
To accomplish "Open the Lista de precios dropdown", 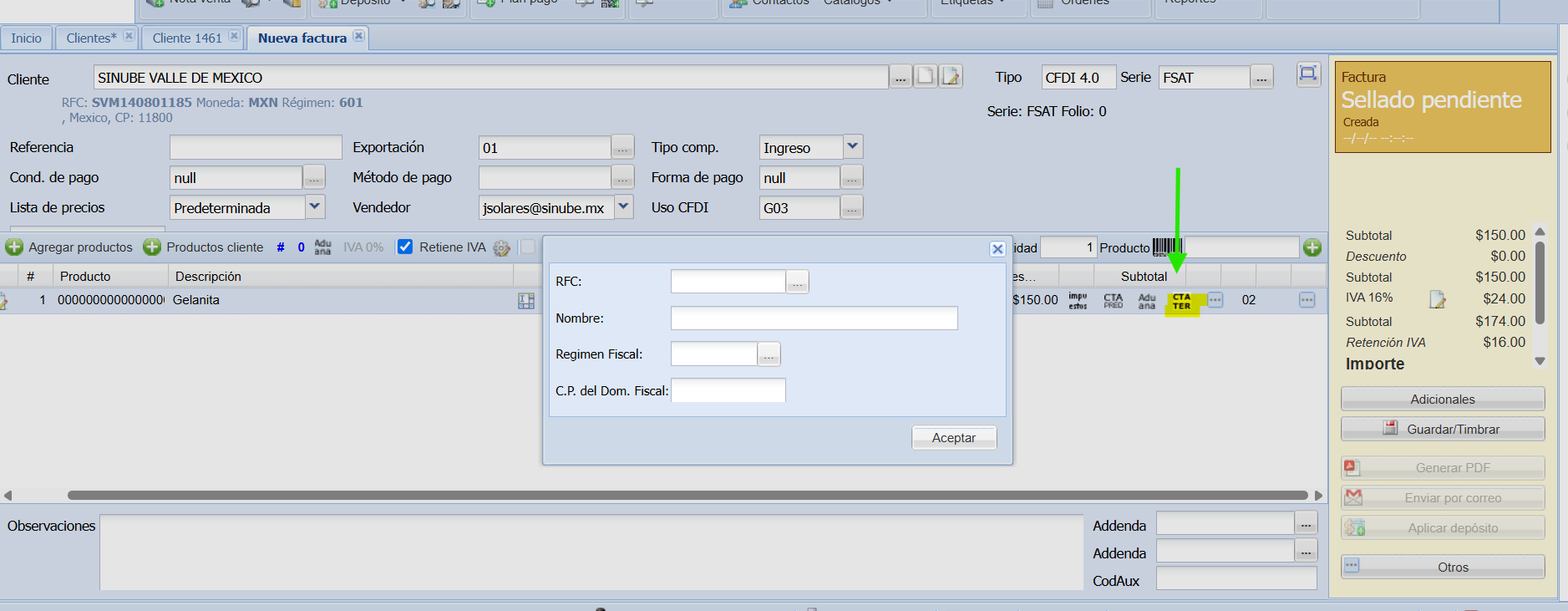I will (315, 207).
